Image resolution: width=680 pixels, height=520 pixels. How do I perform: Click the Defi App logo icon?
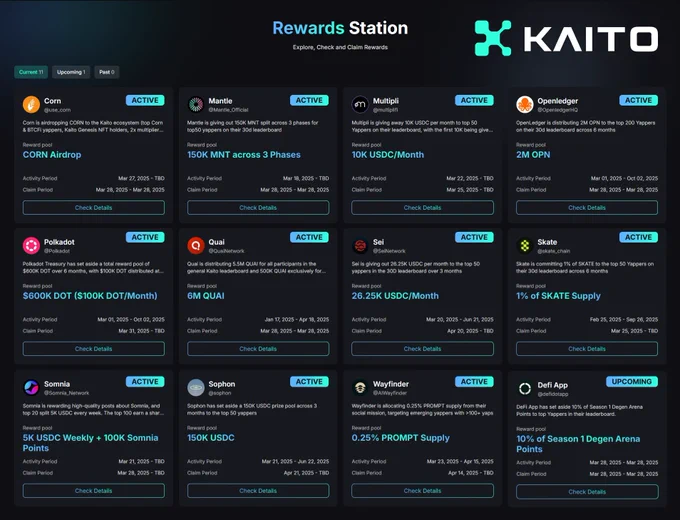tap(525, 389)
